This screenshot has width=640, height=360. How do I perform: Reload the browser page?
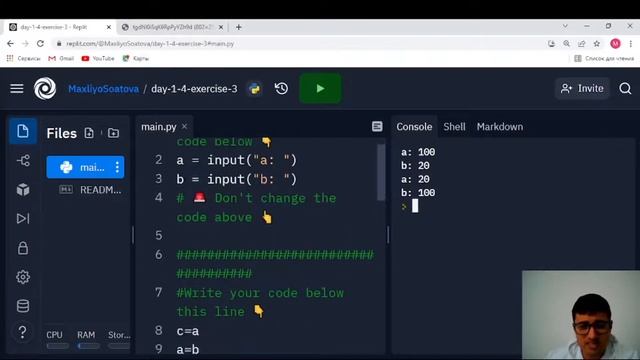(40, 43)
